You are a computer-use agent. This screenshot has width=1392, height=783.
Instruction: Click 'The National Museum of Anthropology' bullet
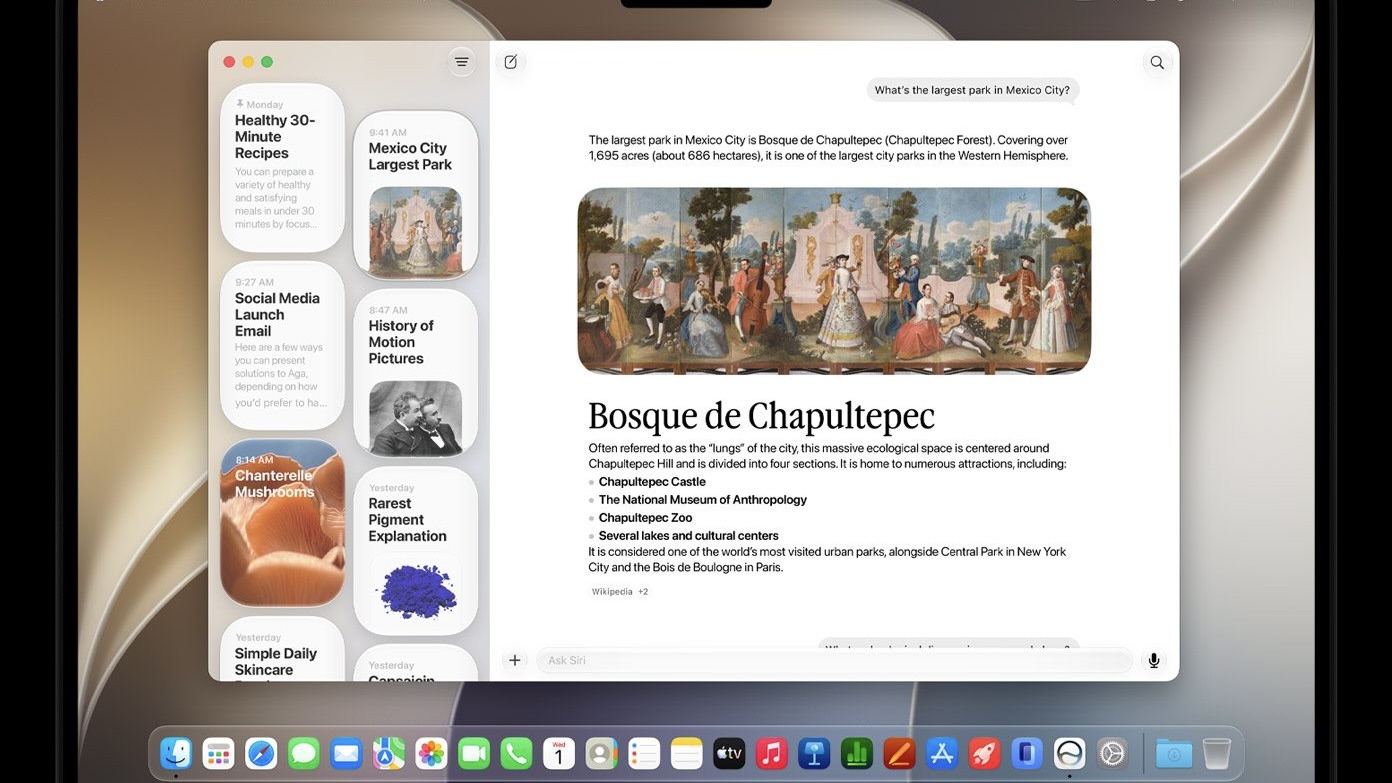click(703, 500)
